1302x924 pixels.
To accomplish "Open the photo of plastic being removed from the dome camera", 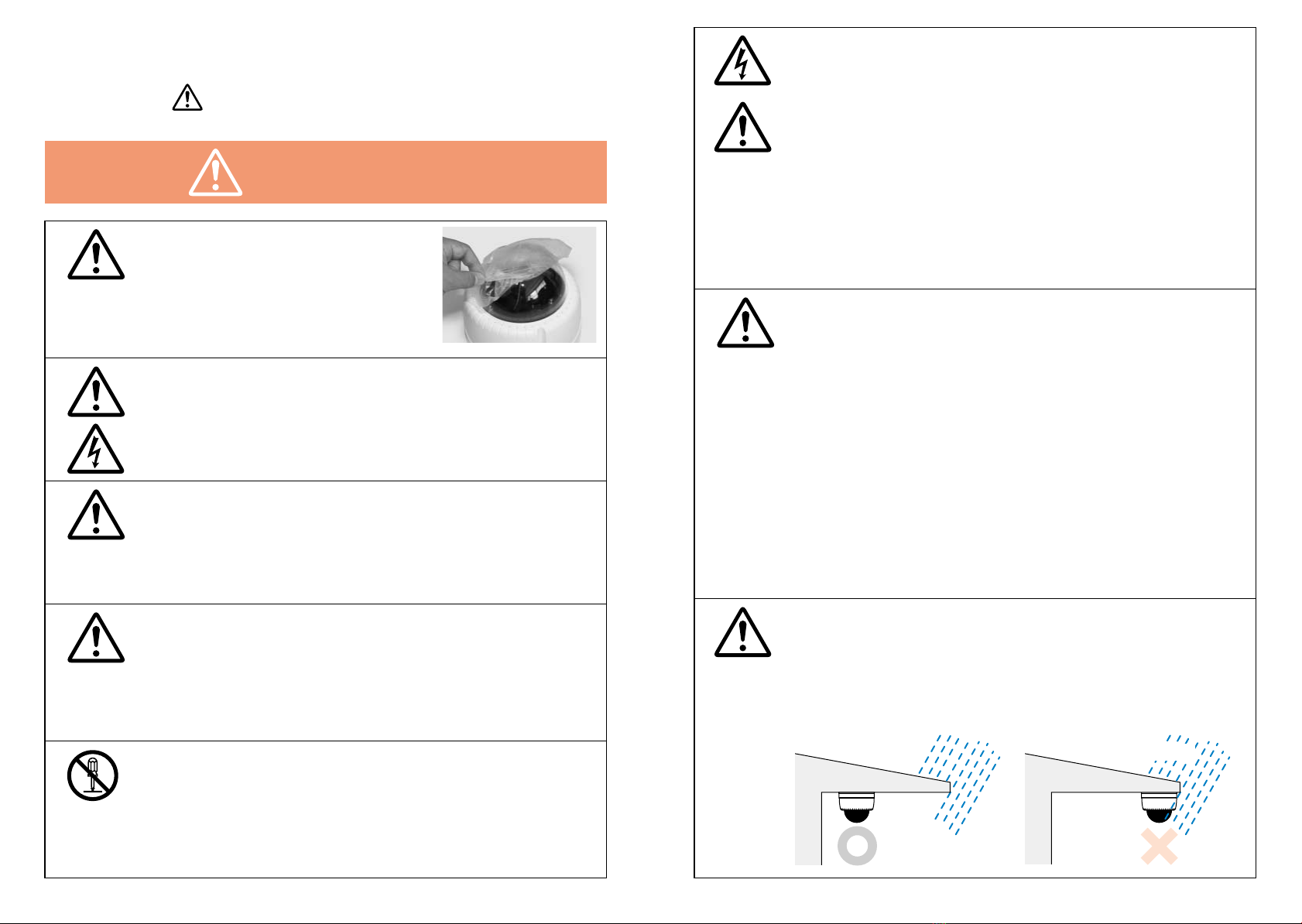I will pyautogui.click(x=519, y=284).
